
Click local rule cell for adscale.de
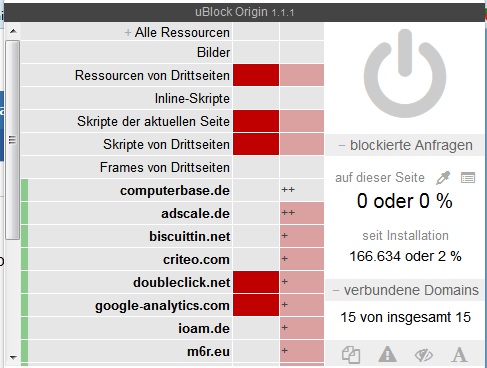302,213
